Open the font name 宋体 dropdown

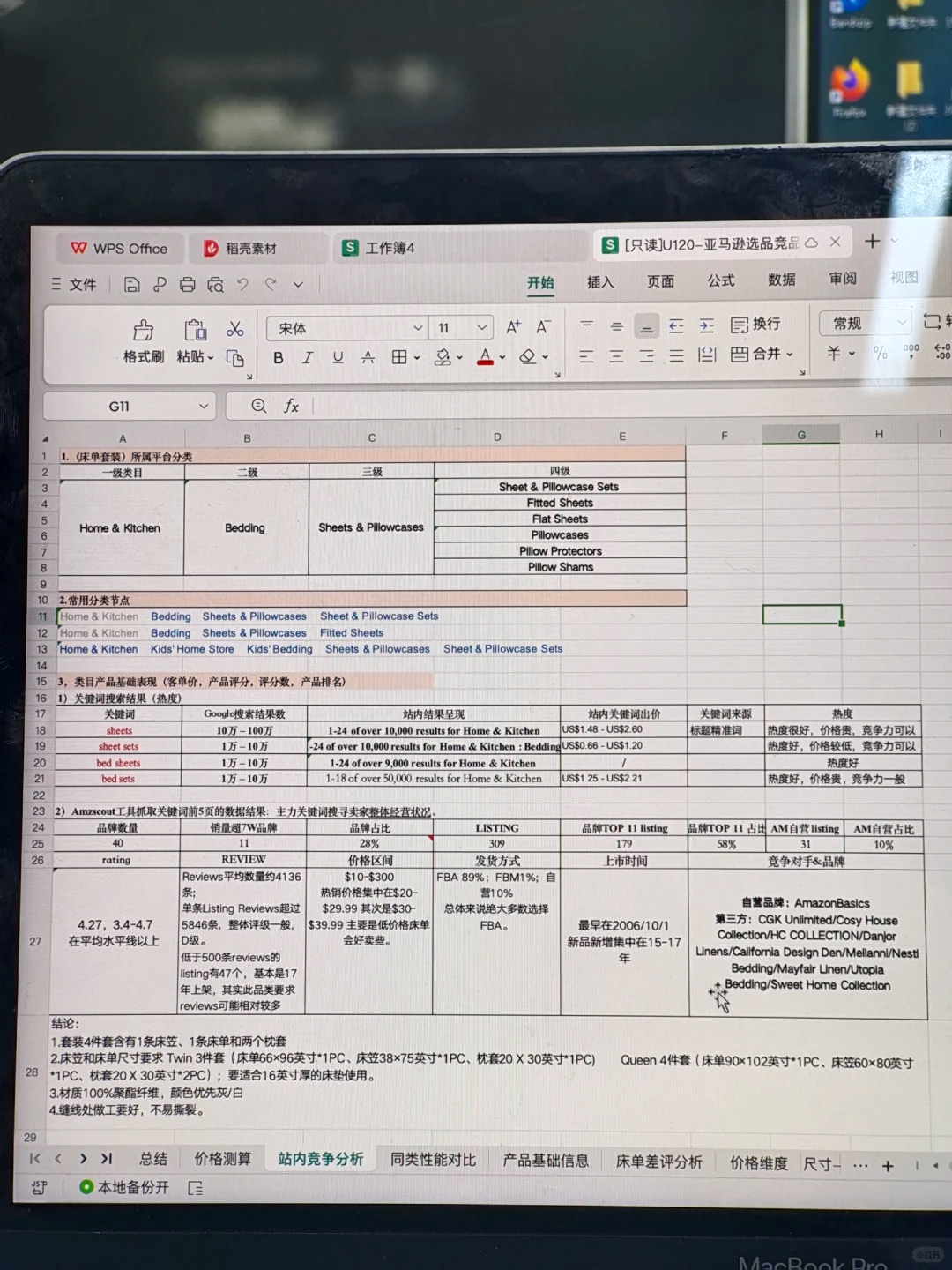coord(418,328)
